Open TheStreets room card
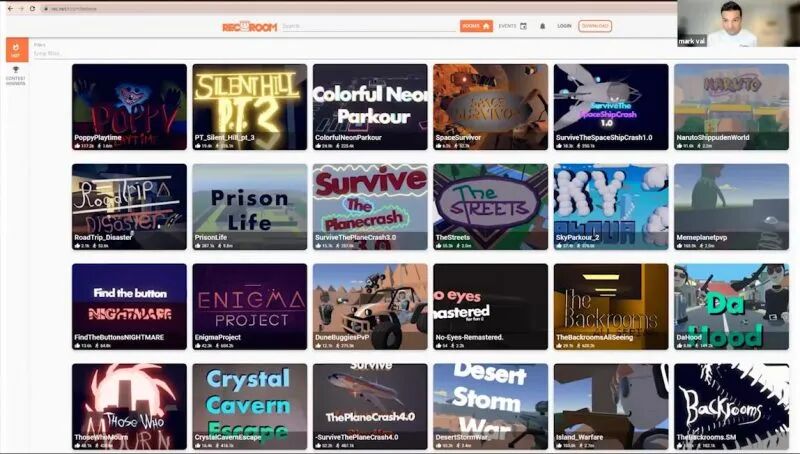The width and height of the screenshot is (800, 454). point(490,207)
